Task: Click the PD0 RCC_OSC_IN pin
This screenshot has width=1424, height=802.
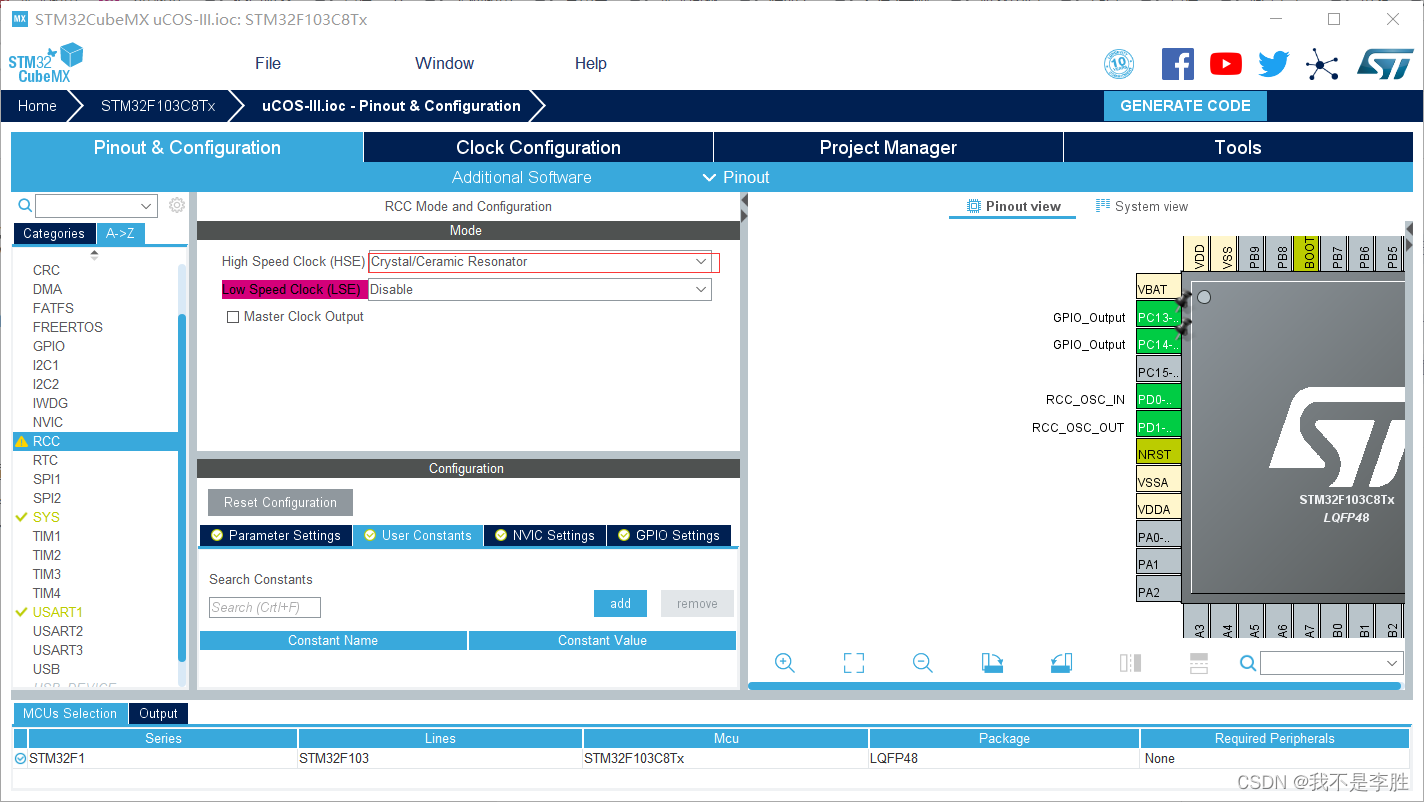Action: [1158, 399]
